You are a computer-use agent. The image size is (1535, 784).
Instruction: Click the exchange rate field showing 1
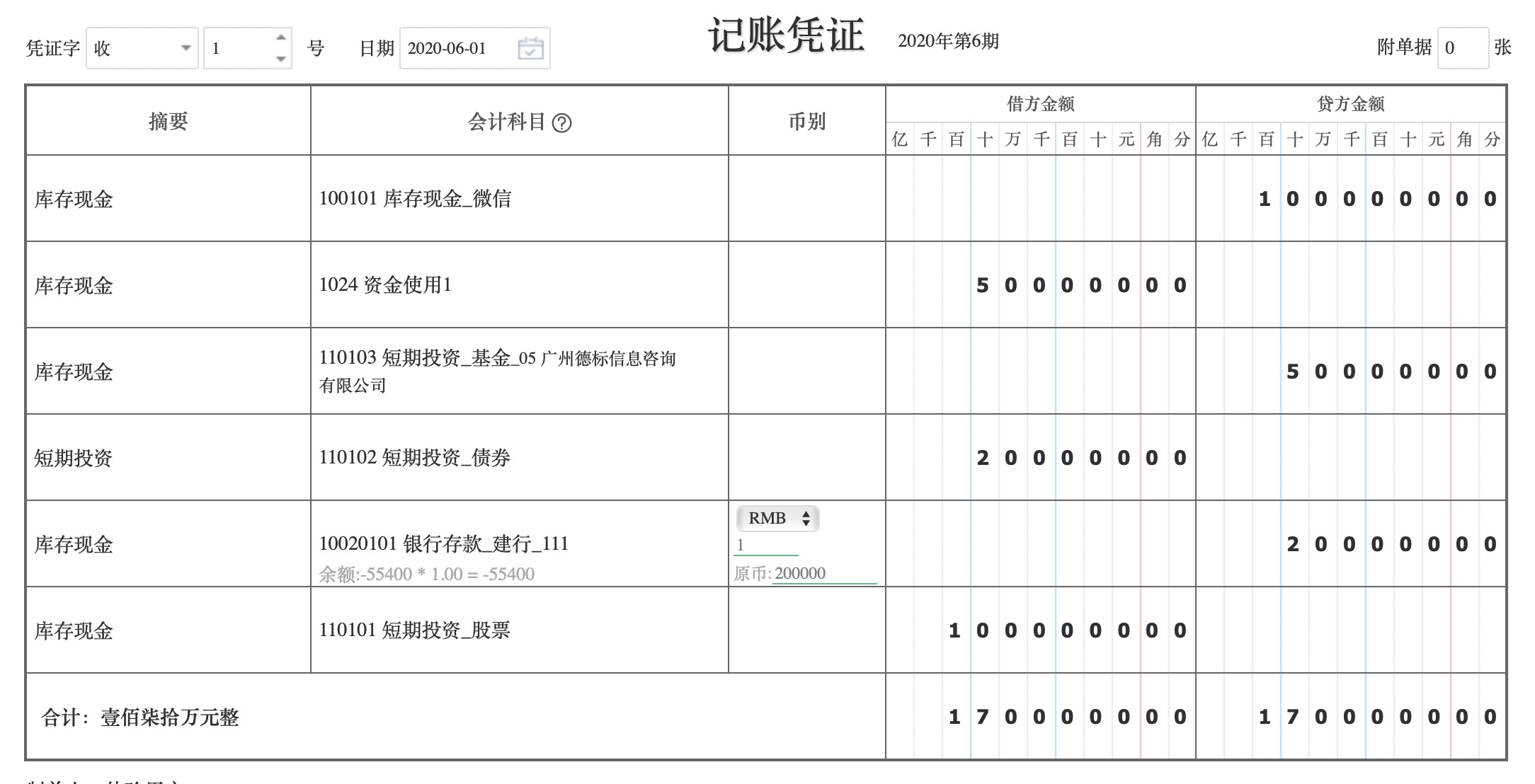pyautogui.click(x=765, y=545)
